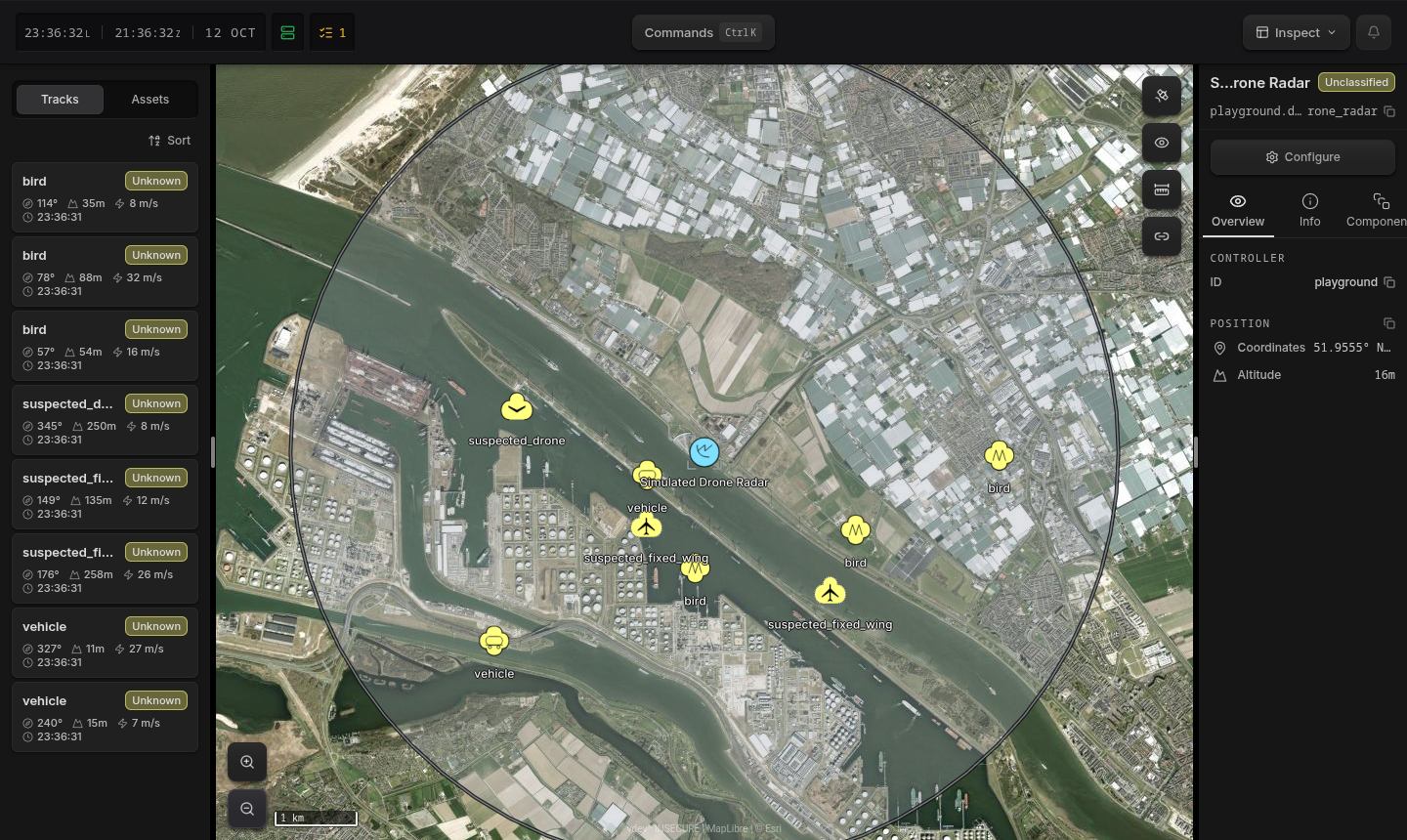Select the bird track heading 114°
The image size is (1407, 840).
[x=105, y=197]
